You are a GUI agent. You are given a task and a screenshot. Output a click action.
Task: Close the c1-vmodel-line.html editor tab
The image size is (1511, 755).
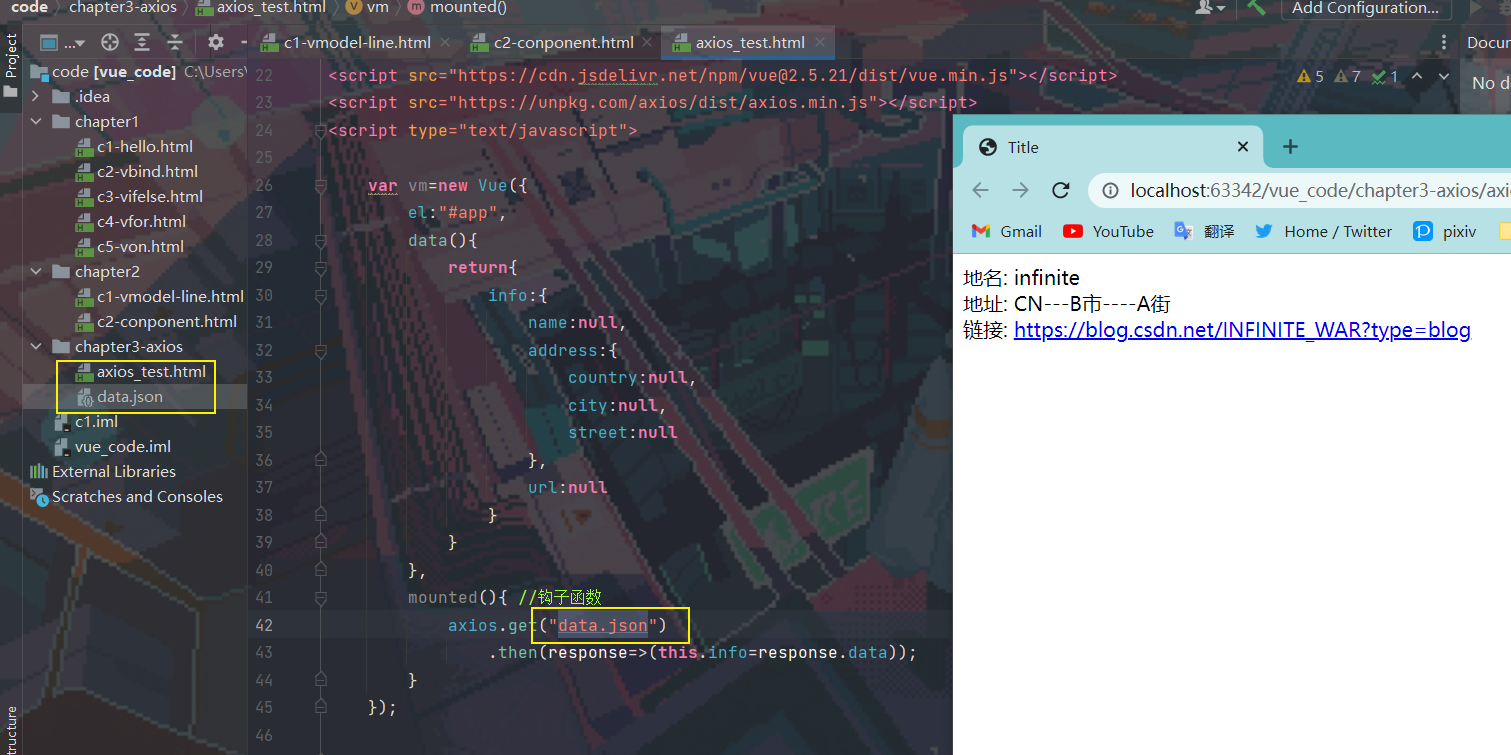pyautogui.click(x=445, y=43)
